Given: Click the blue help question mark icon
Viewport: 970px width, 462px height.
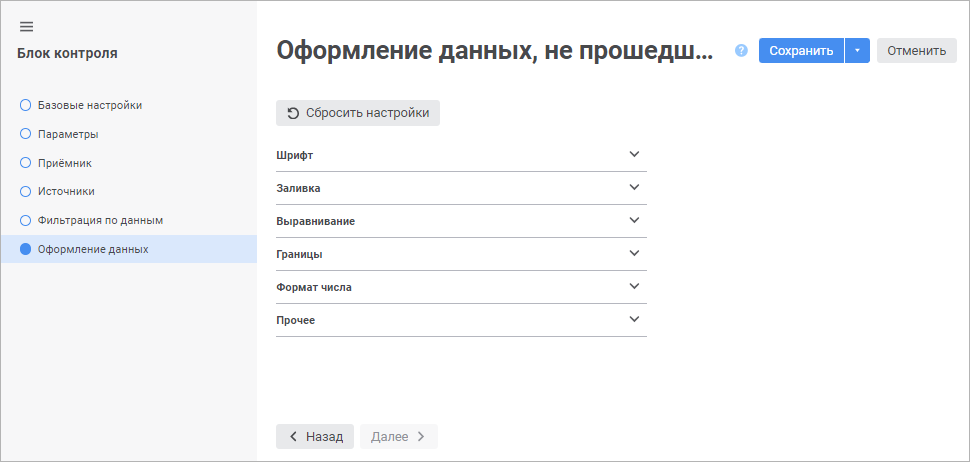Looking at the screenshot, I should tap(741, 51).
